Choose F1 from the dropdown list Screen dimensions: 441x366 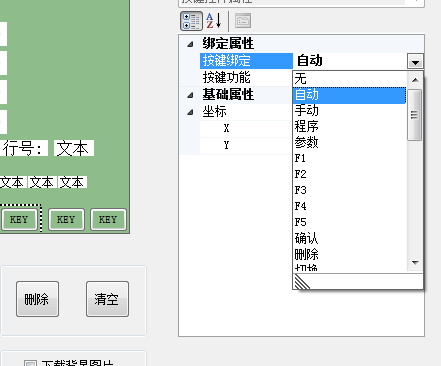[350, 158]
